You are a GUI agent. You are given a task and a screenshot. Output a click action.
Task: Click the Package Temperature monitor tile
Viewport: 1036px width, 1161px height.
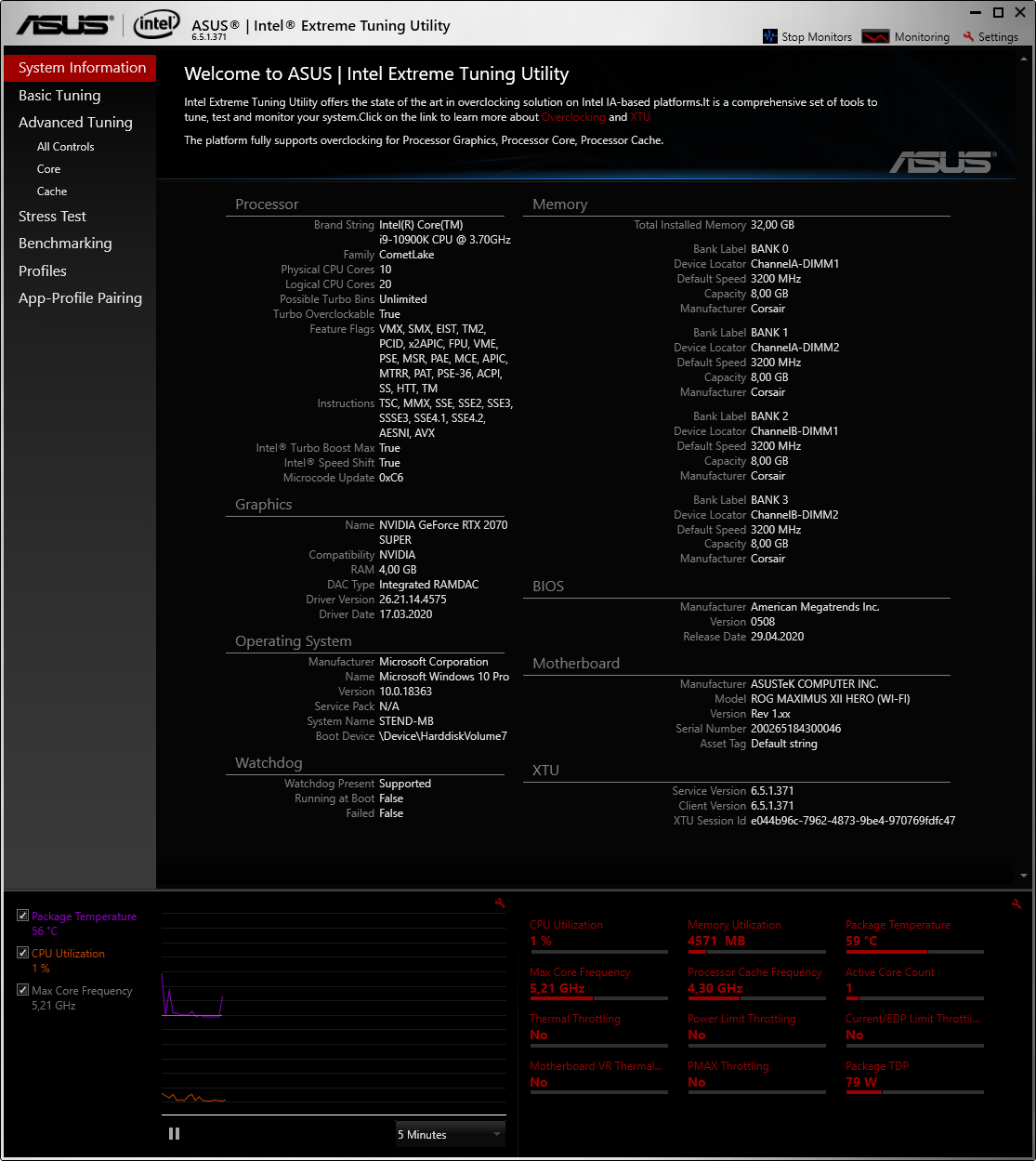pyautogui.click(x=914, y=936)
